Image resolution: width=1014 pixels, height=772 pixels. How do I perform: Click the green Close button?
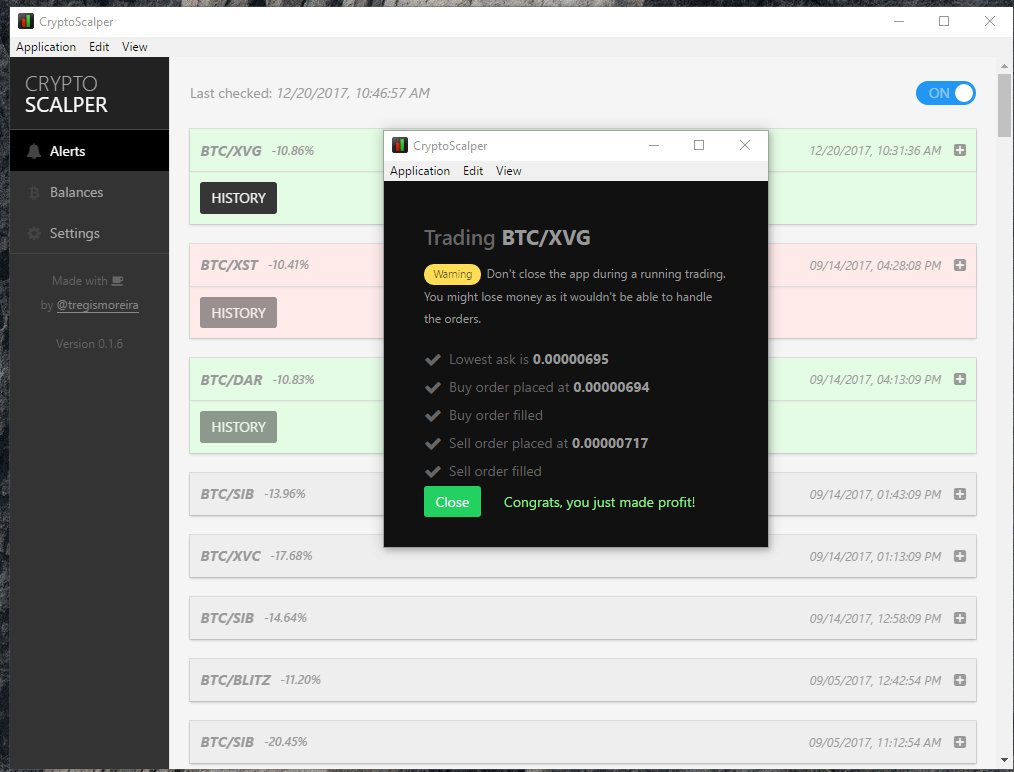[452, 502]
